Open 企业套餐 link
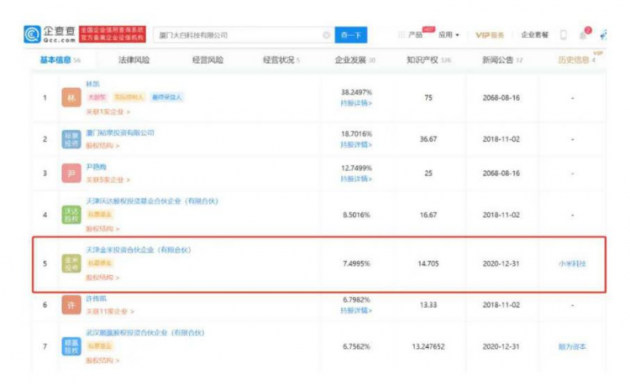Screen dimensions: 630x384 [535, 35]
